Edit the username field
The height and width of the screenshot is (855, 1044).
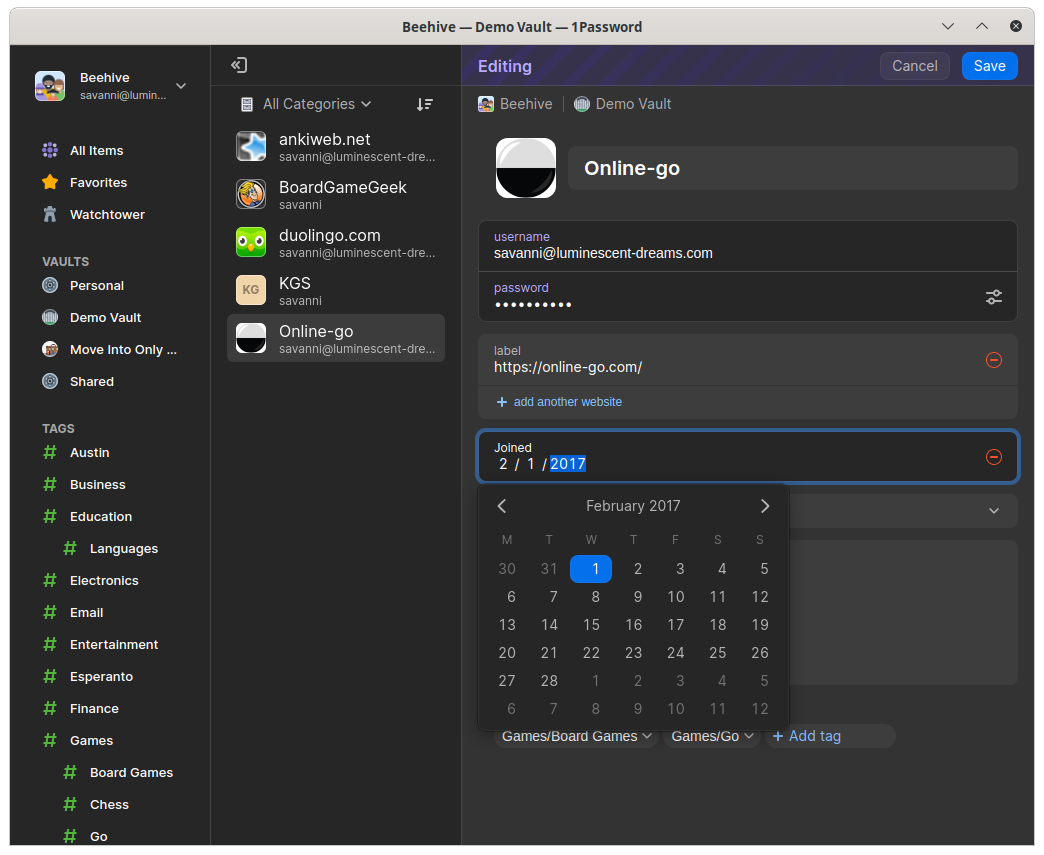click(x=748, y=246)
